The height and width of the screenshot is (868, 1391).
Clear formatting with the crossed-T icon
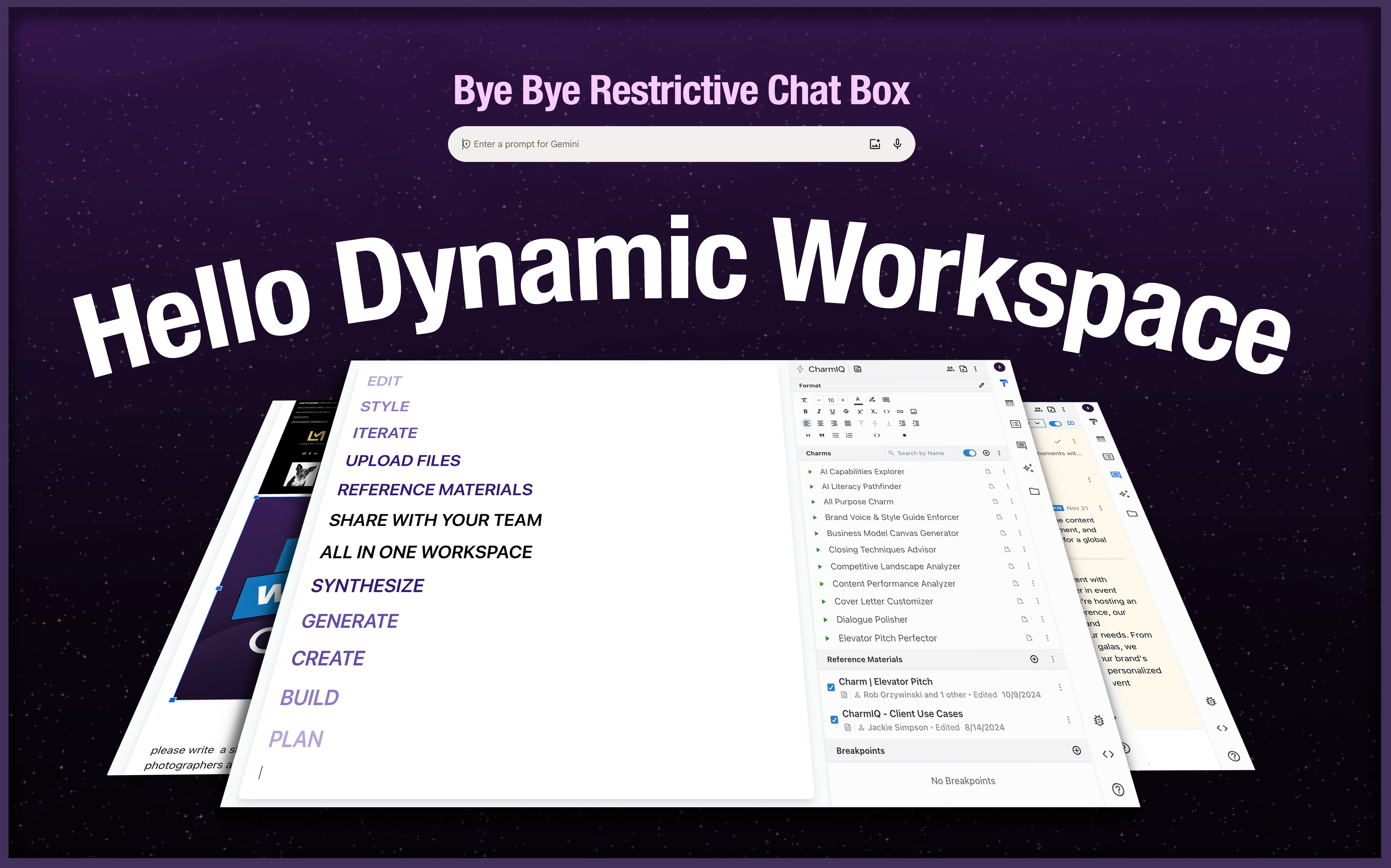coord(804,400)
